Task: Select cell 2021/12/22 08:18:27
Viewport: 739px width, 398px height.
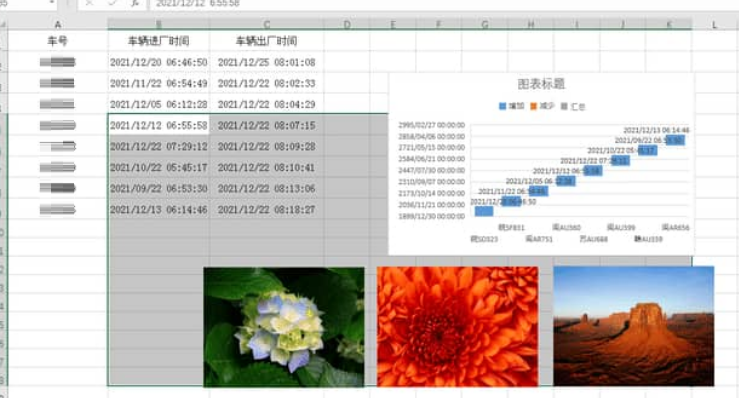Action: 266,209
